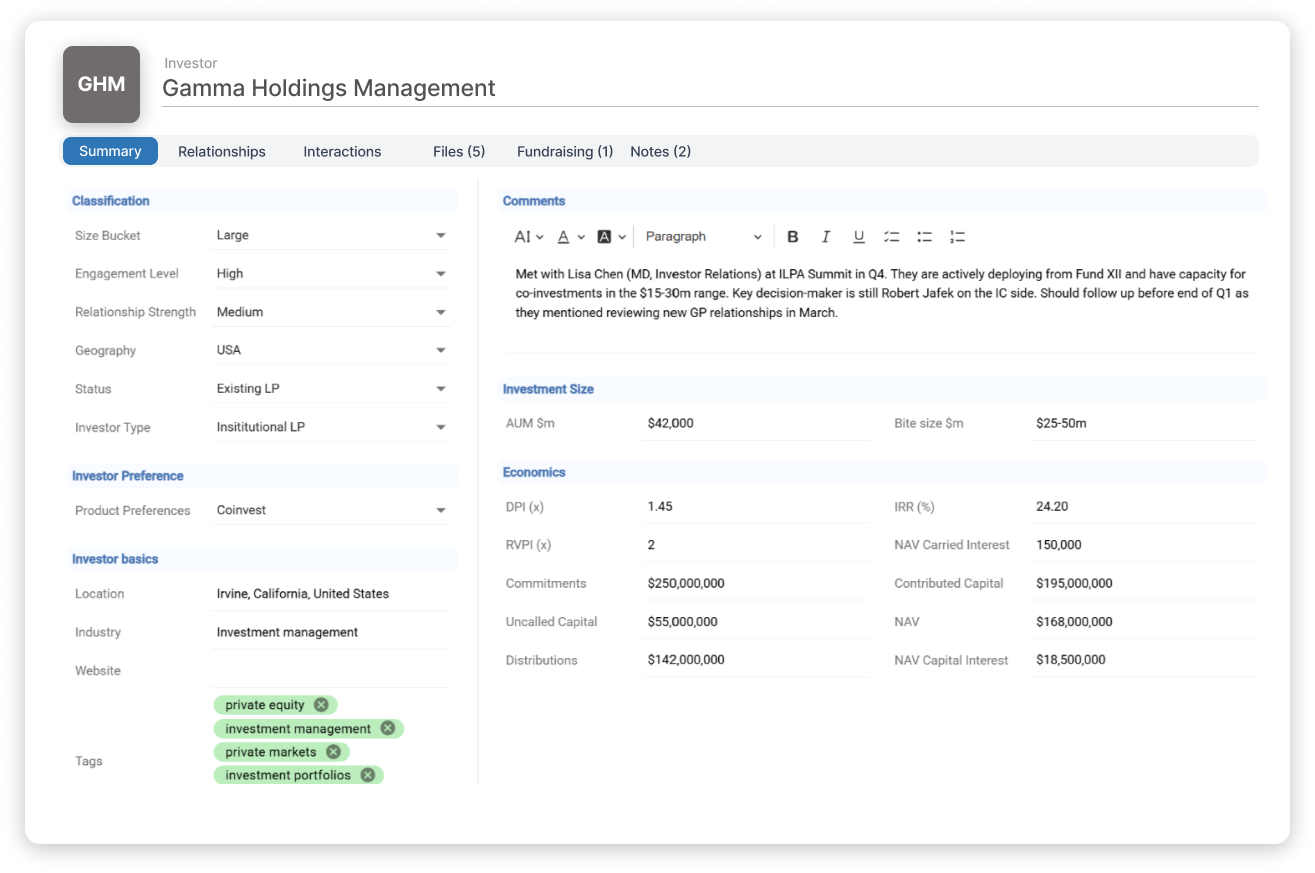Screen dimensions: 1315x873
Task: Insert a bulleted list in Comments
Action: coord(925,237)
